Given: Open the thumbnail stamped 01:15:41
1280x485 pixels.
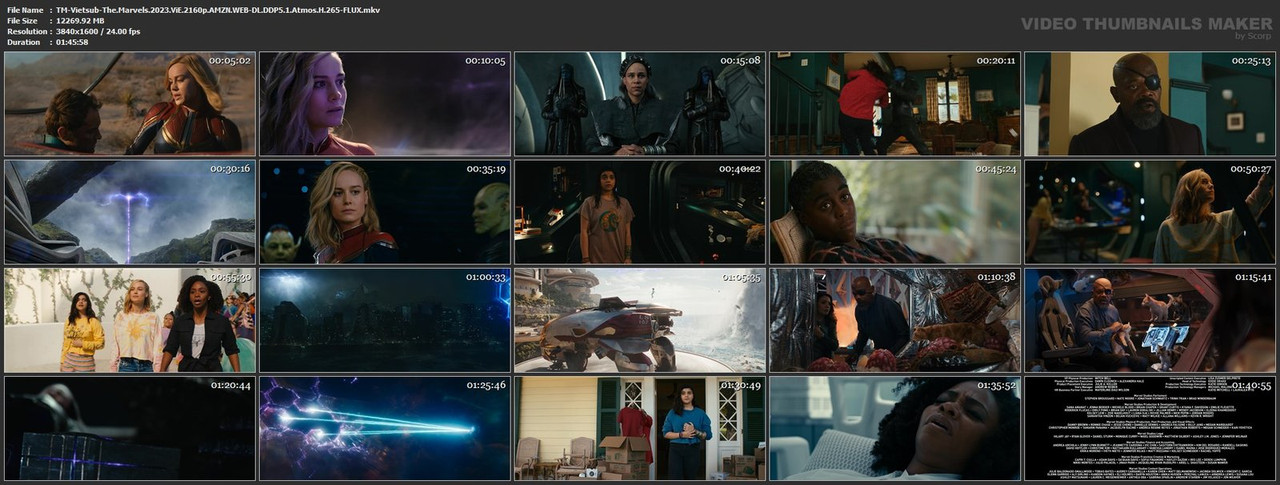Looking at the screenshot, I should [1150, 320].
